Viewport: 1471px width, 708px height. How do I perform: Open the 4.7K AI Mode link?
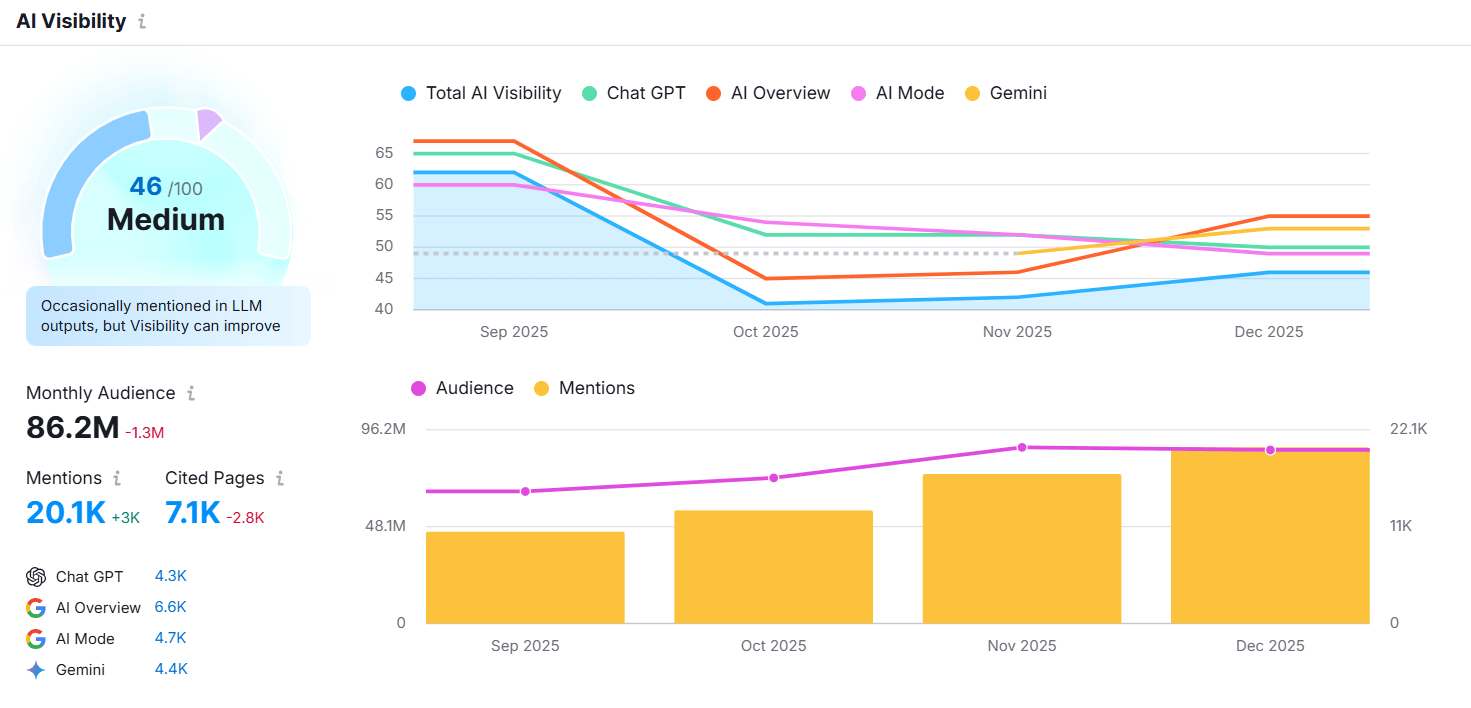pyautogui.click(x=169, y=638)
